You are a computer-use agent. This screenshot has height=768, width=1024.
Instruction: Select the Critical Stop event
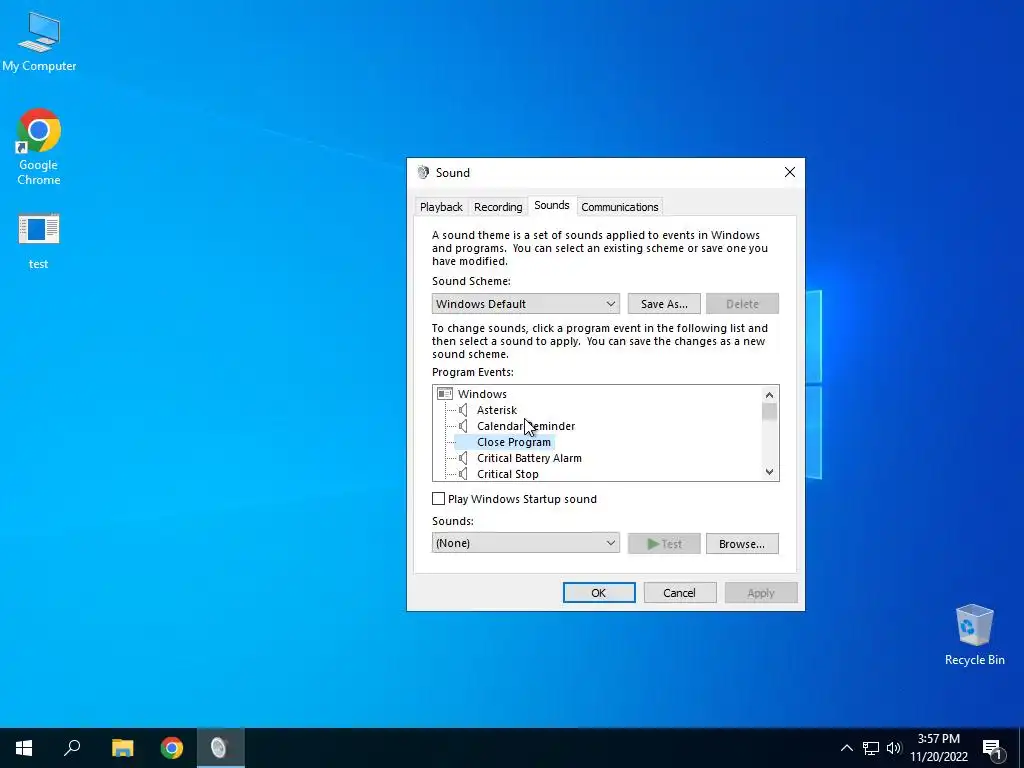(x=507, y=474)
